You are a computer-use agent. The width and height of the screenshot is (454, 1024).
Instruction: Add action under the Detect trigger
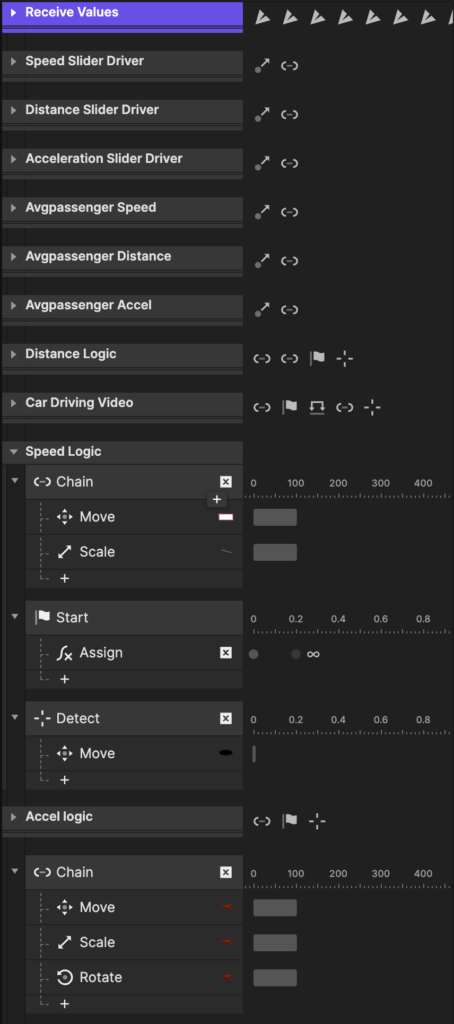(65, 780)
